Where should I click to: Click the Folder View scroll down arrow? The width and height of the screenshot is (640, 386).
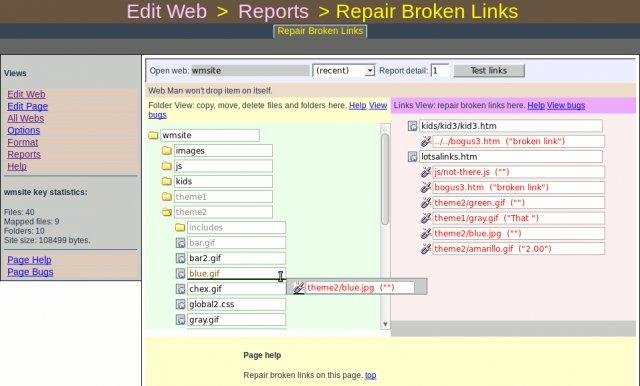(385, 324)
